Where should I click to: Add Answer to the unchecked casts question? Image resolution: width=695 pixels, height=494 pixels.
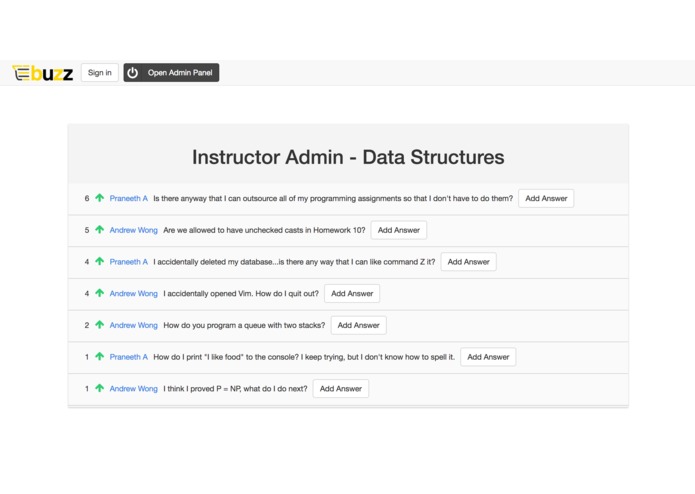pos(398,230)
